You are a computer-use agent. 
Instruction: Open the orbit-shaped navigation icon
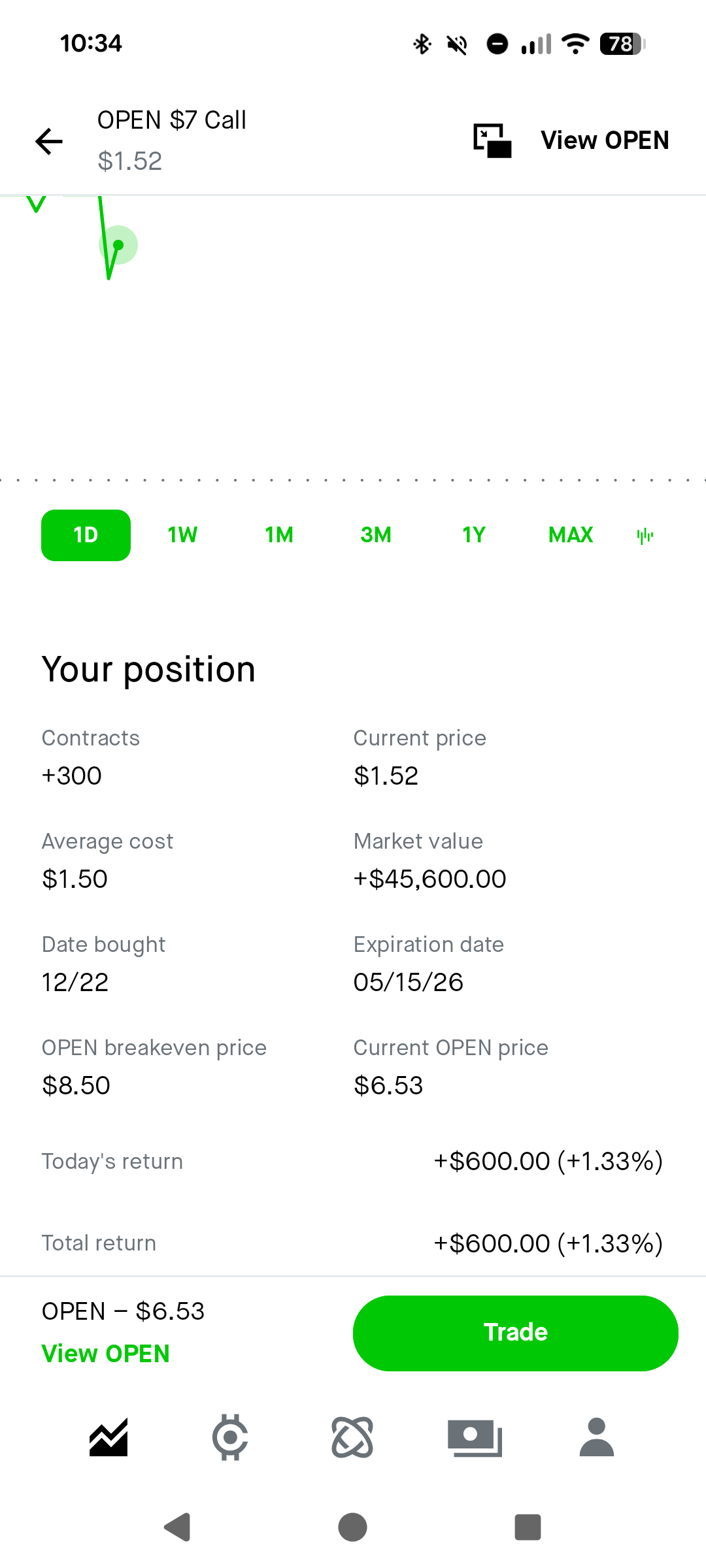[352, 1437]
